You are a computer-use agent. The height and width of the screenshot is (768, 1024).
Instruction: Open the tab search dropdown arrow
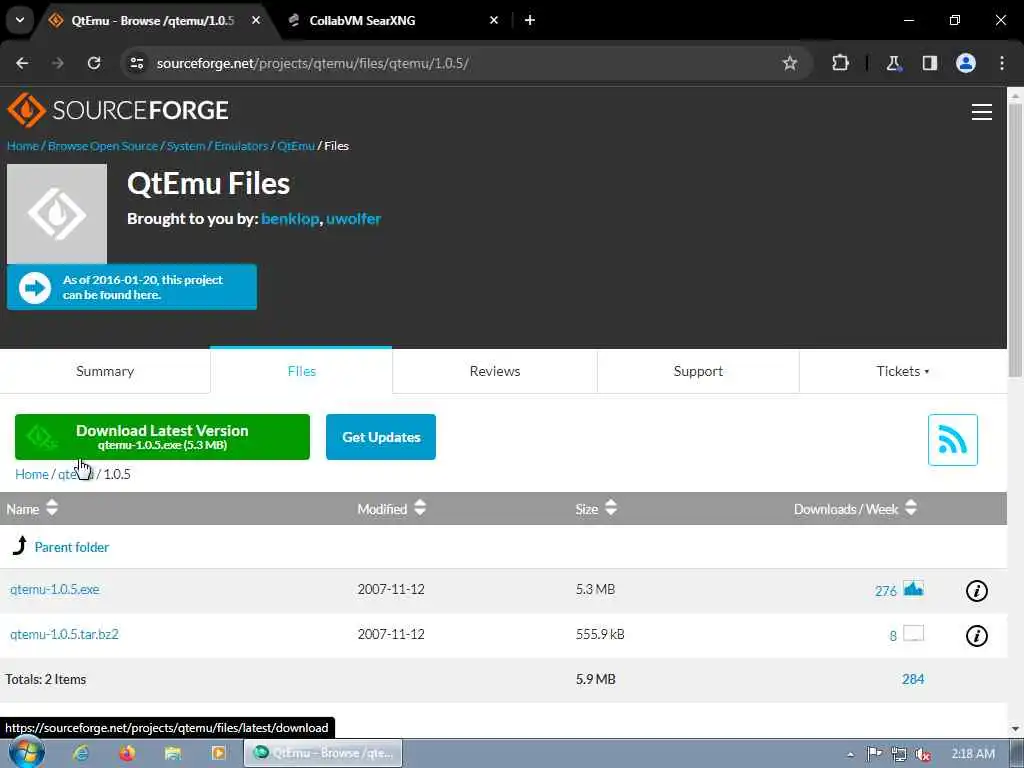coord(20,20)
